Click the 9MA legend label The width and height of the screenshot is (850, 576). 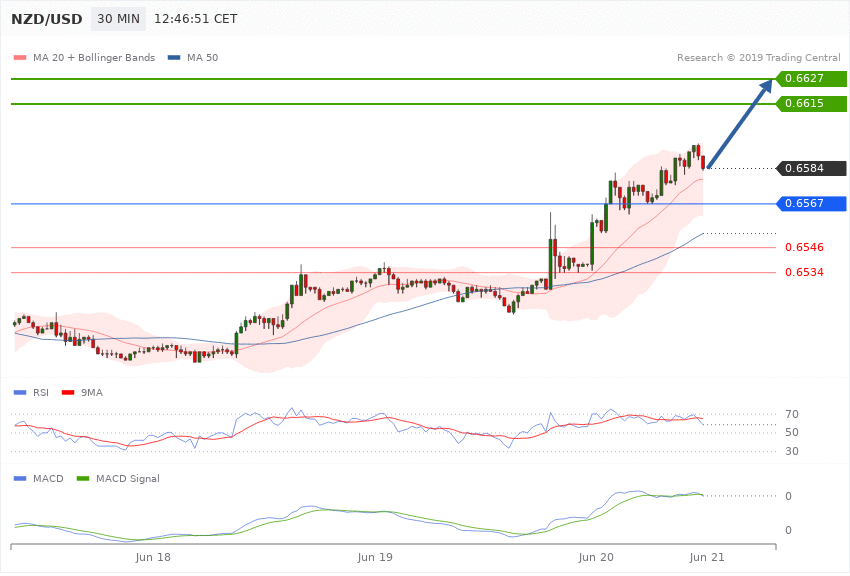tap(92, 392)
